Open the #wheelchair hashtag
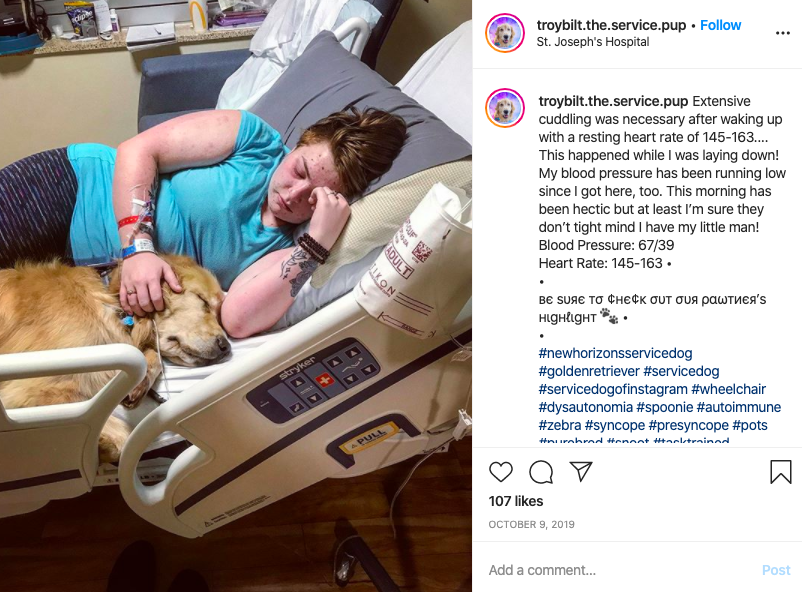The width and height of the screenshot is (802, 592). (x=728, y=389)
